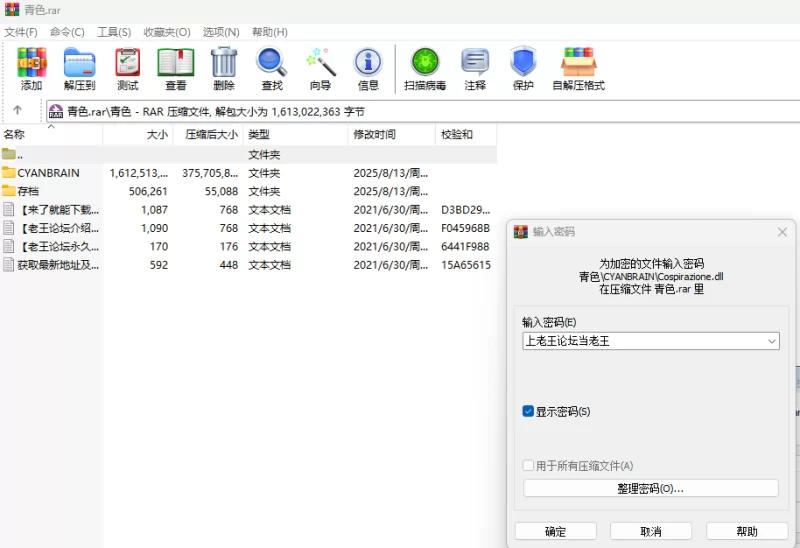
Task: Click the 测试 (Test) toolbar icon
Action: (128, 63)
